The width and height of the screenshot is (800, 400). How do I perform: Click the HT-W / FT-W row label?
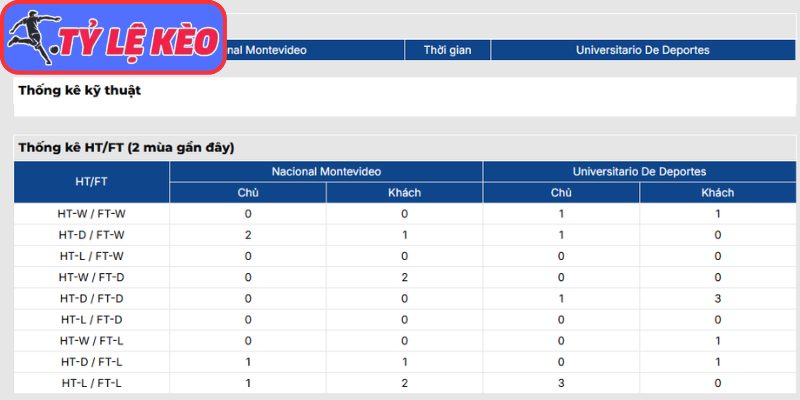coord(92,214)
